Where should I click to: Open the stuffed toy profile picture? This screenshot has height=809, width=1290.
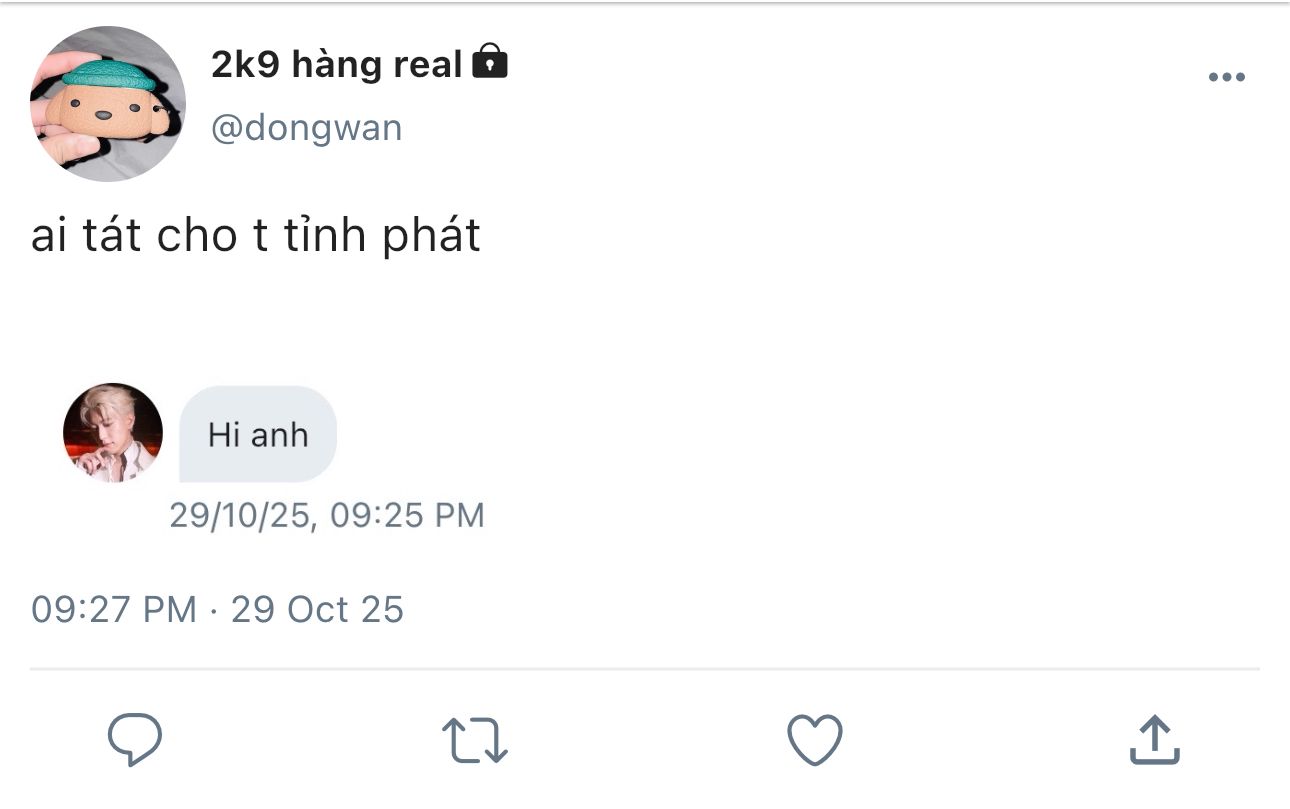click(108, 104)
